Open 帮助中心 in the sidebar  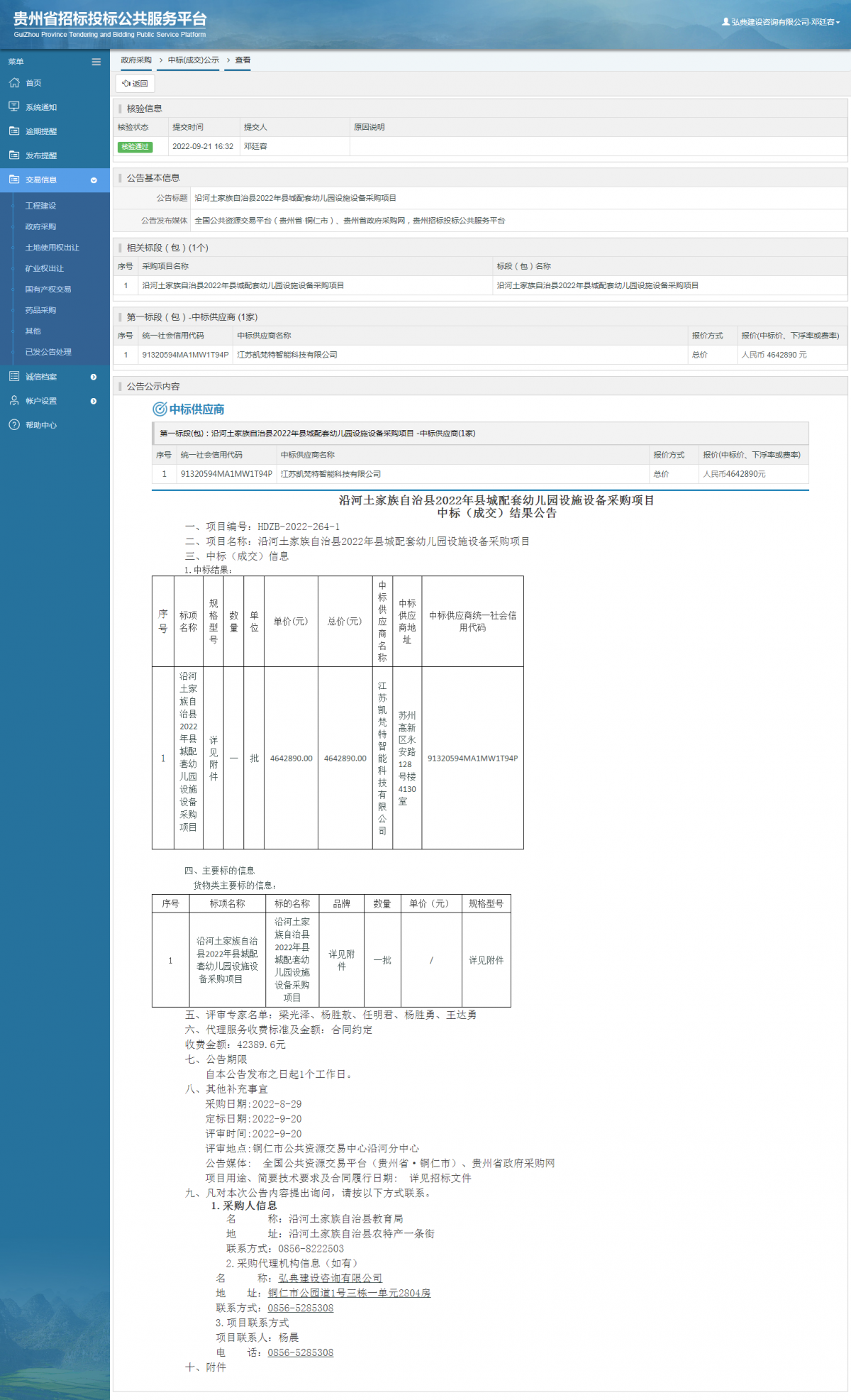point(41,425)
